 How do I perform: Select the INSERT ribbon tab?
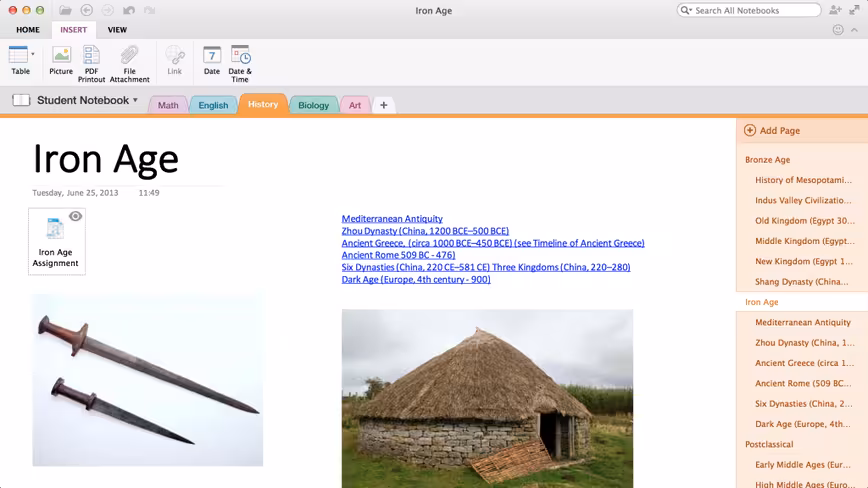[x=74, y=30]
